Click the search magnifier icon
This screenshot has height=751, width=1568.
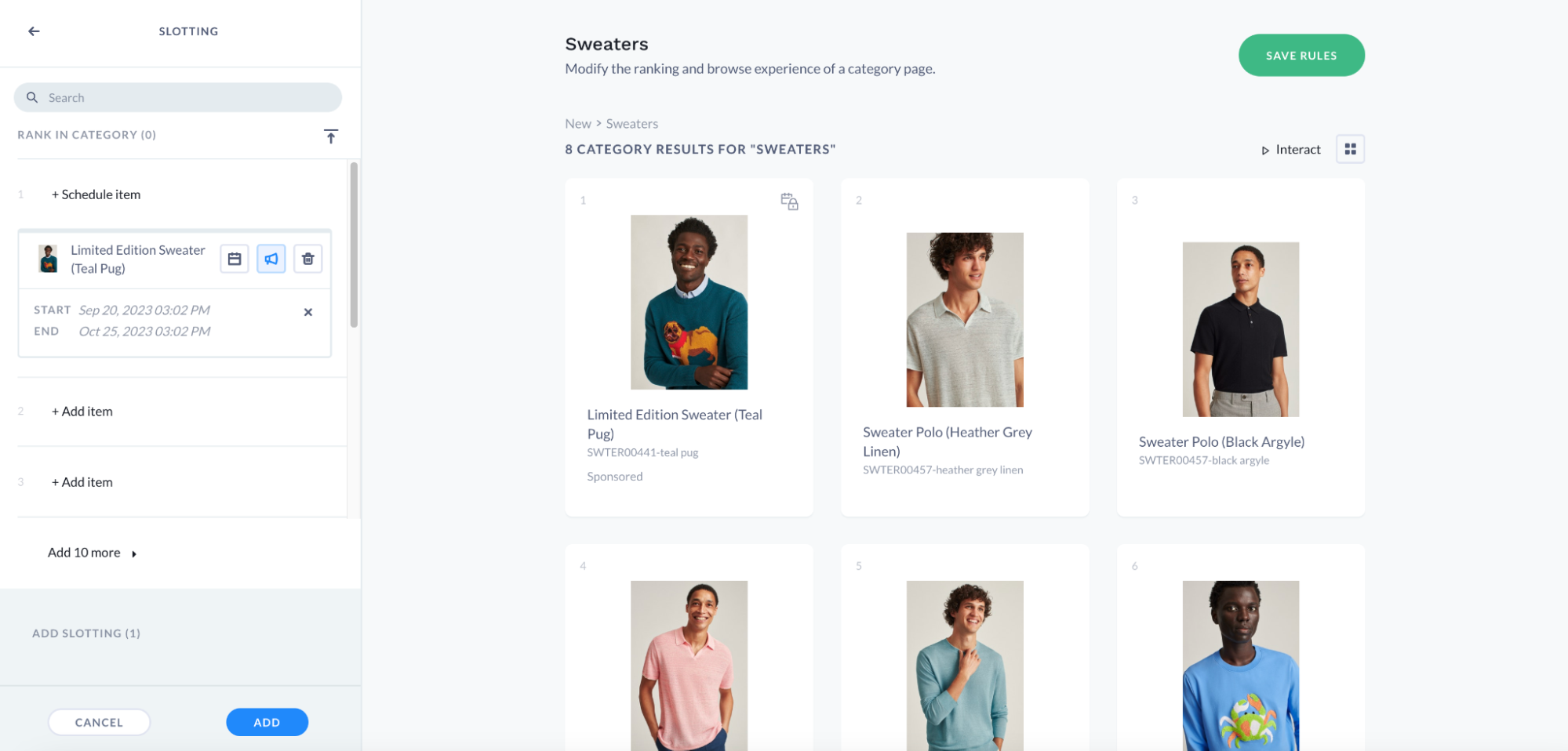[32, 96]
